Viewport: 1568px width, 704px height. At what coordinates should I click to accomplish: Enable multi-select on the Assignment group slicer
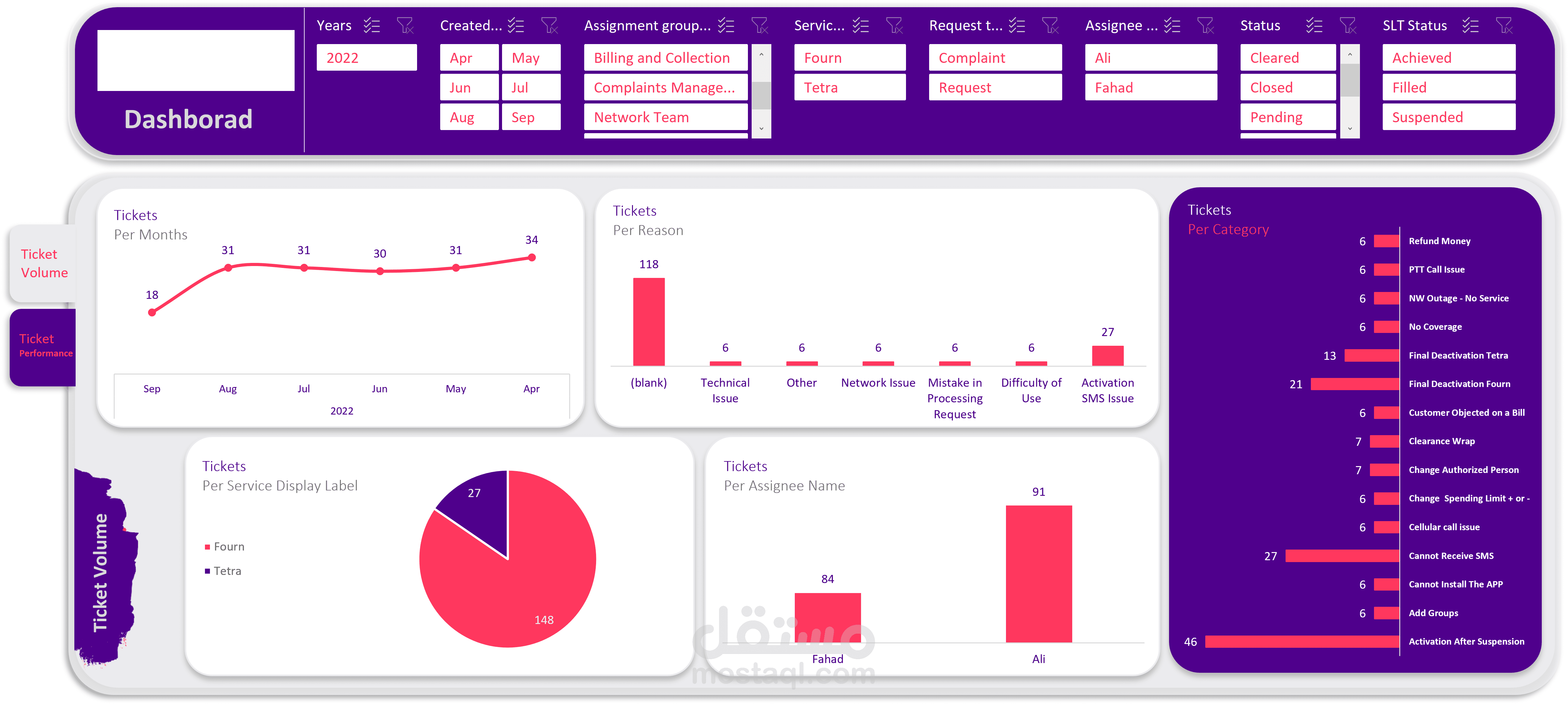tap(725, 26)
